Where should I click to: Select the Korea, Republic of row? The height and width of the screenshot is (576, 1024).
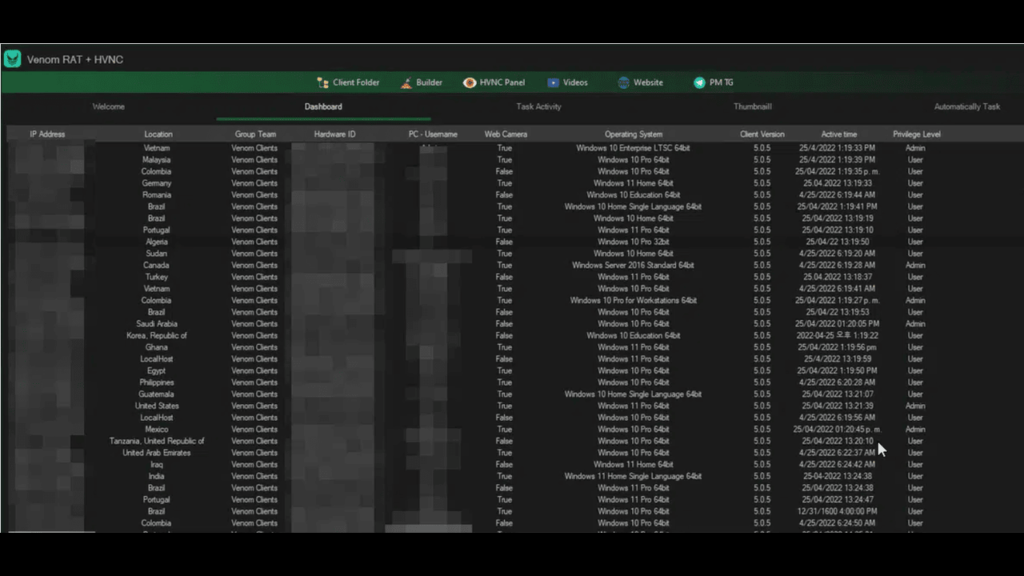pos(156,336)
